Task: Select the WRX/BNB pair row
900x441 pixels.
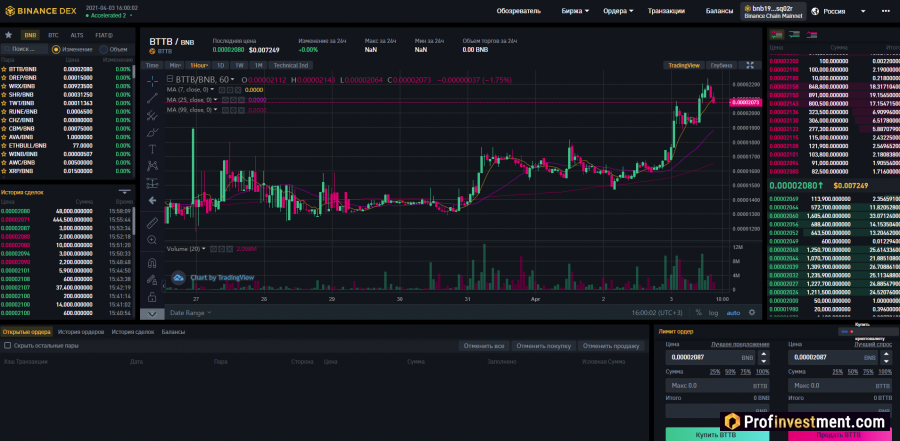Action: click(67, 86)
